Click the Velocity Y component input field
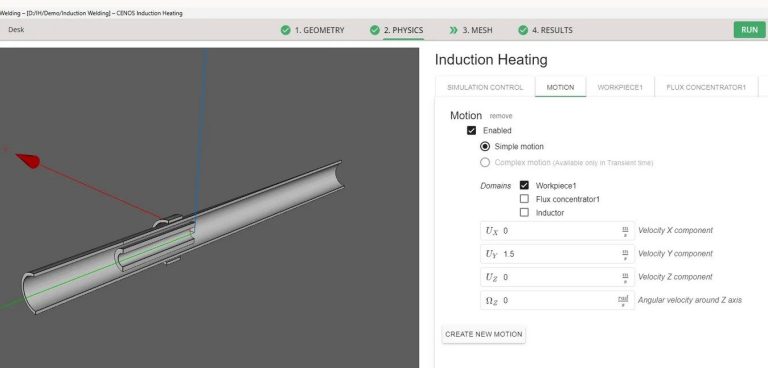Image resolution: width=768 pixels, height=368 pixels. (557, 254)
